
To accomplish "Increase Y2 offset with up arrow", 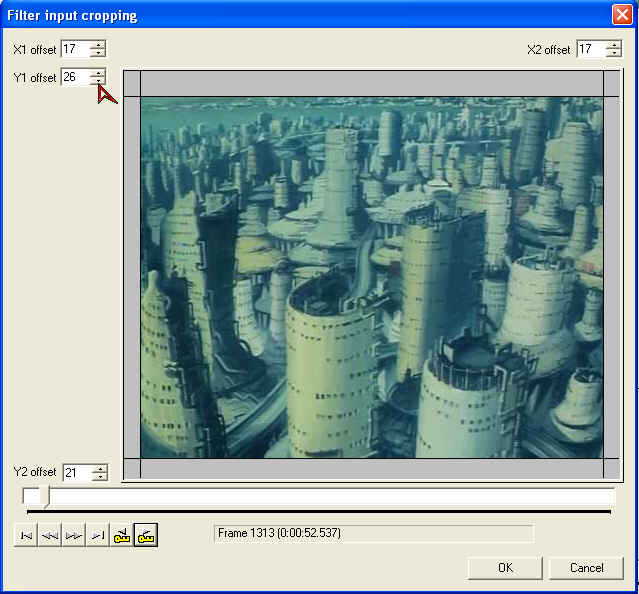I will click(99, 469).
